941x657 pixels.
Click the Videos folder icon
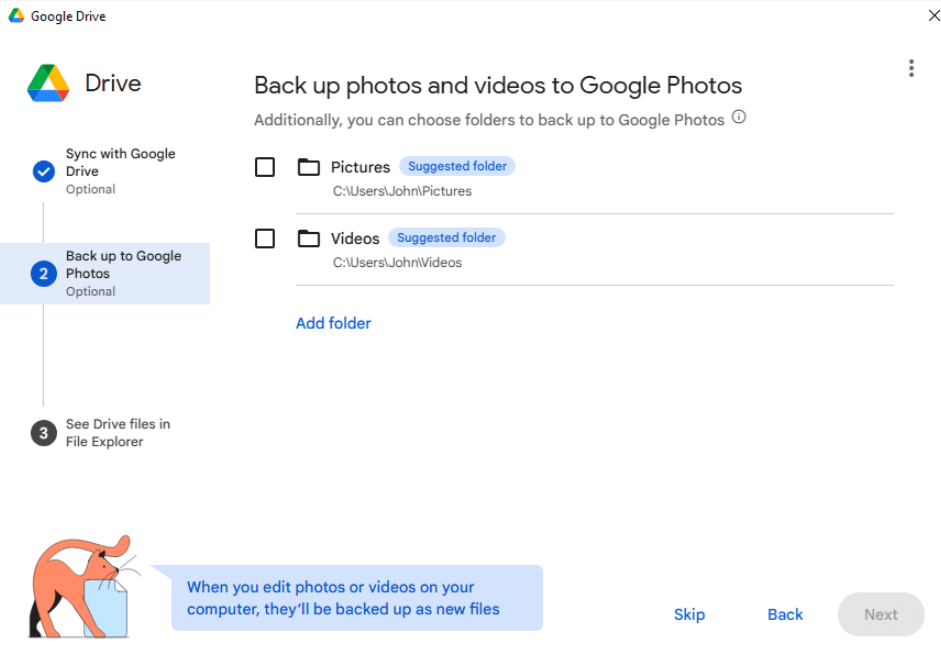tap(309, 239)
